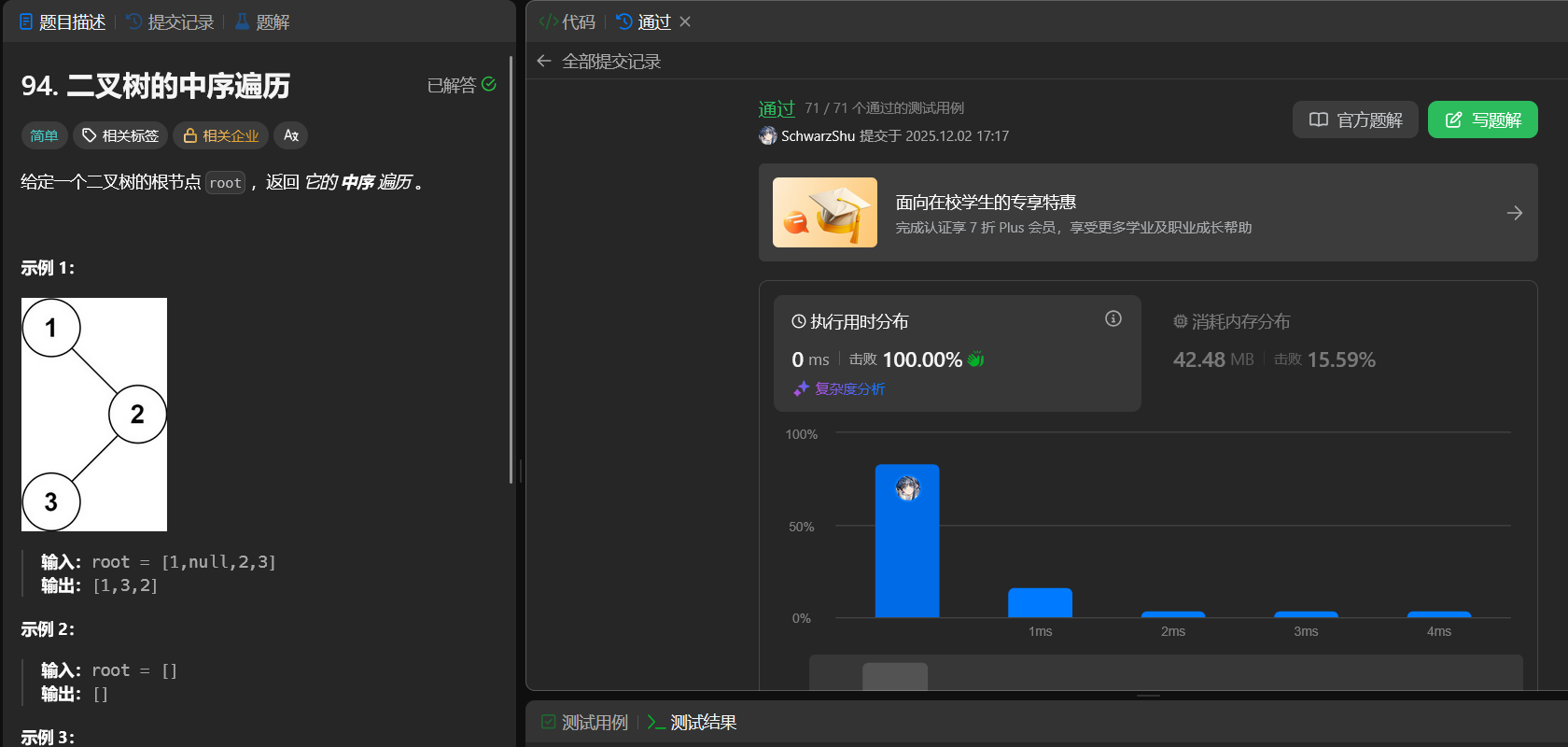1568x747 pixels.
Task: Close the 通过 submission tab
Action: 685,21
